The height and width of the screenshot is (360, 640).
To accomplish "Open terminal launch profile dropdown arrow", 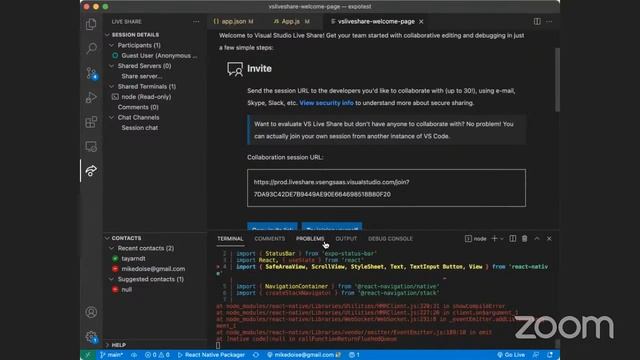I will pyautogui.click(x=502, y=239).
